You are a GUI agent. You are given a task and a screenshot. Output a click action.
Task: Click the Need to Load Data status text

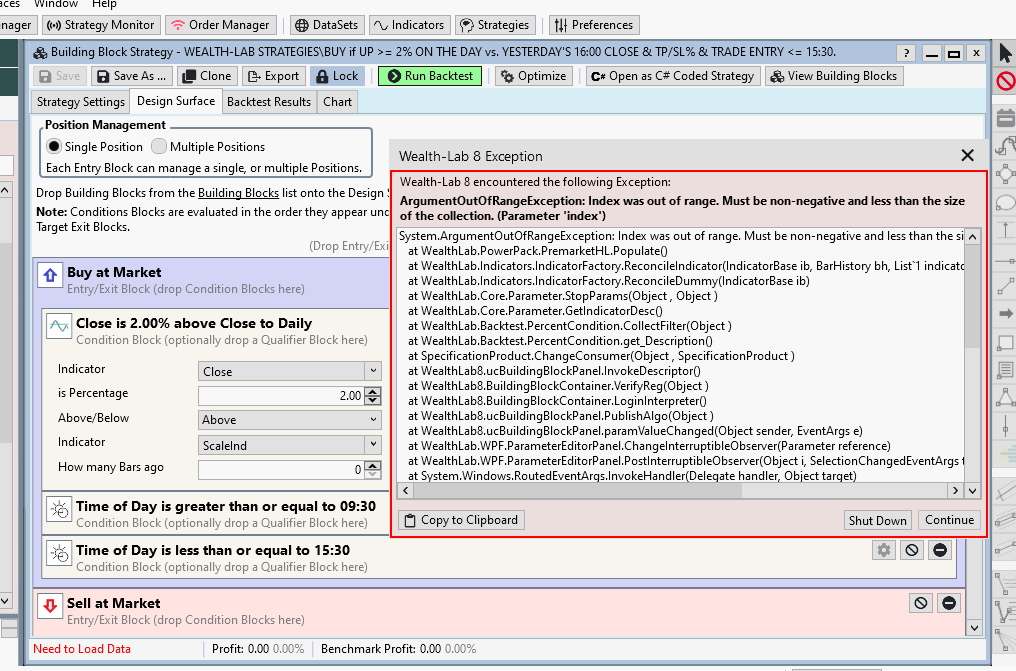pyautogui.click(x=82, y=649)
